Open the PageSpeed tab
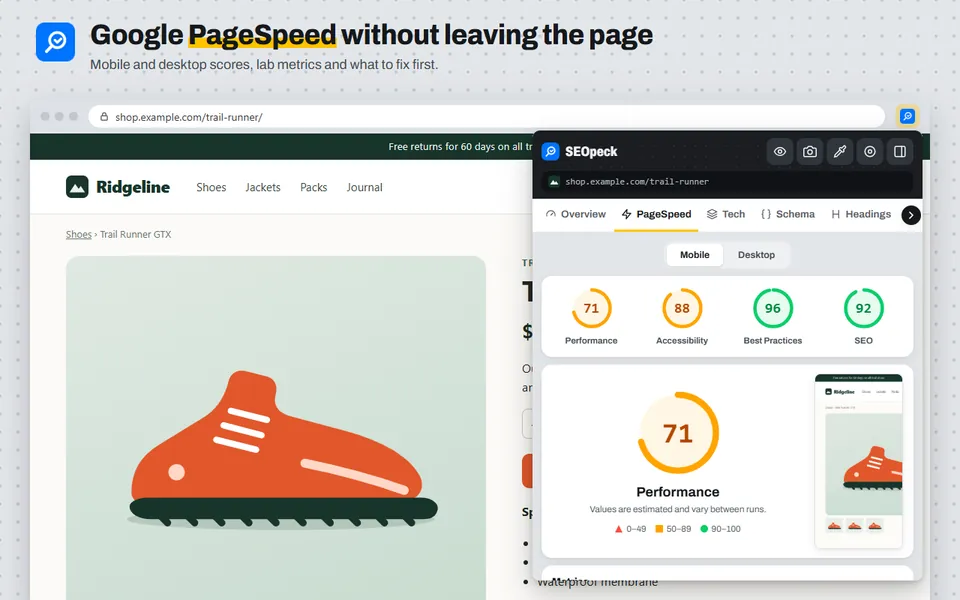This screenshot has width=960, height=600. (656, 214)
